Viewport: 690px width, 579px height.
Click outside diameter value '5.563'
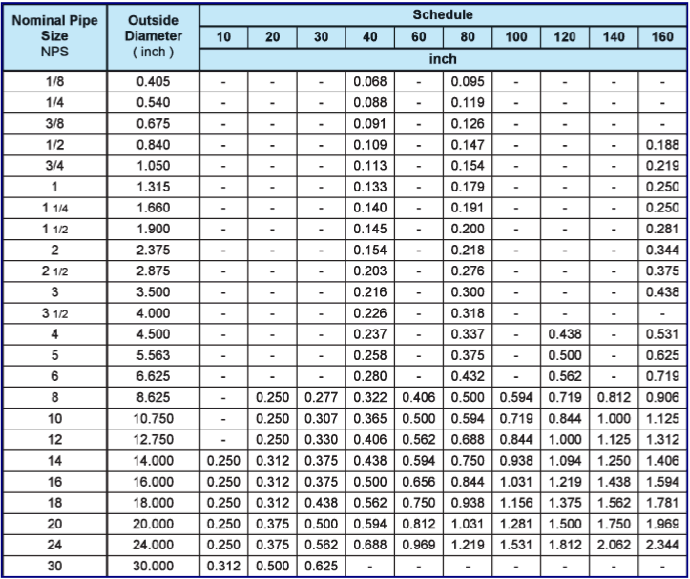click(x=153, y=355)
